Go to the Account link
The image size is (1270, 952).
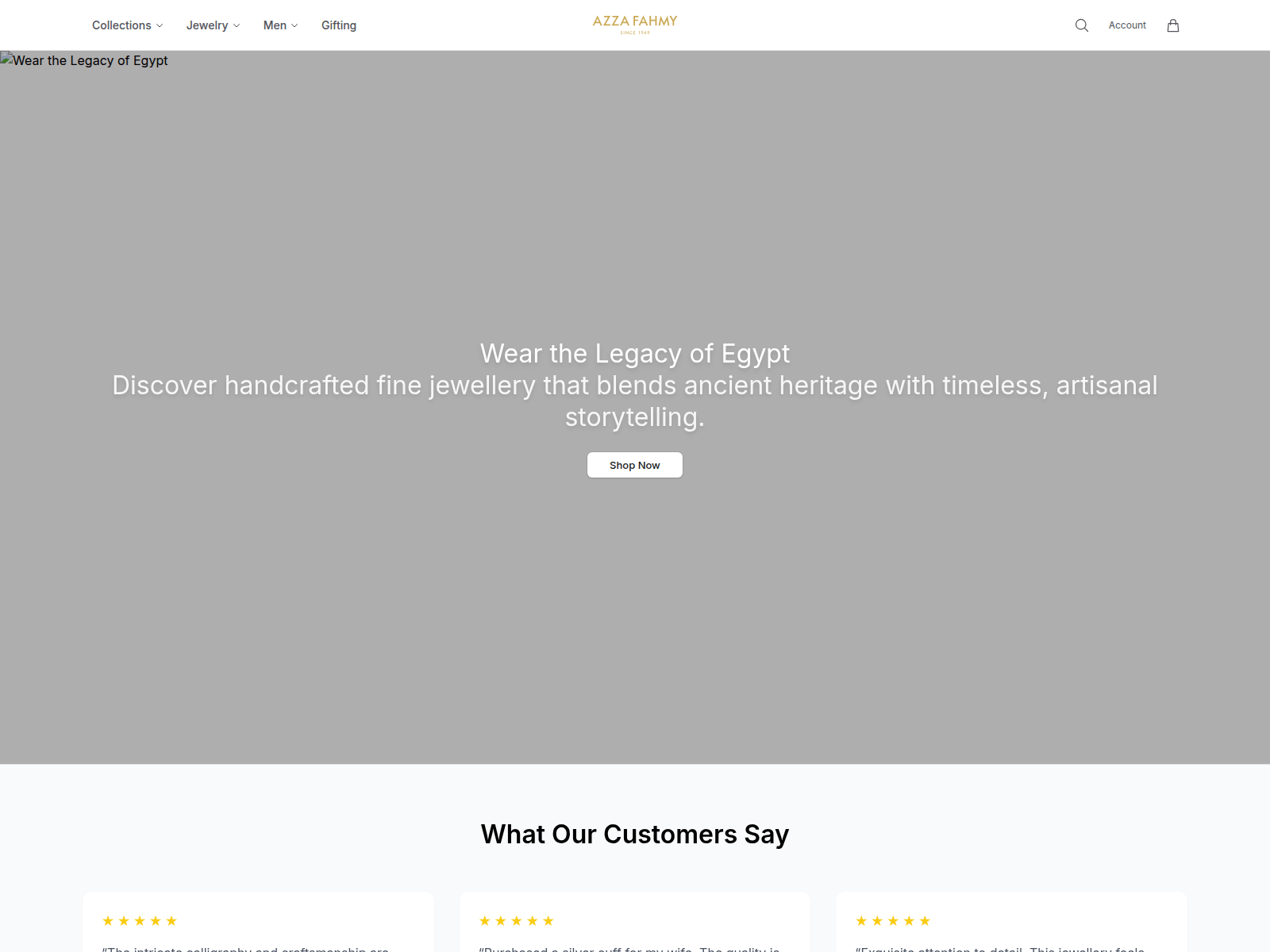(1127, 25)
